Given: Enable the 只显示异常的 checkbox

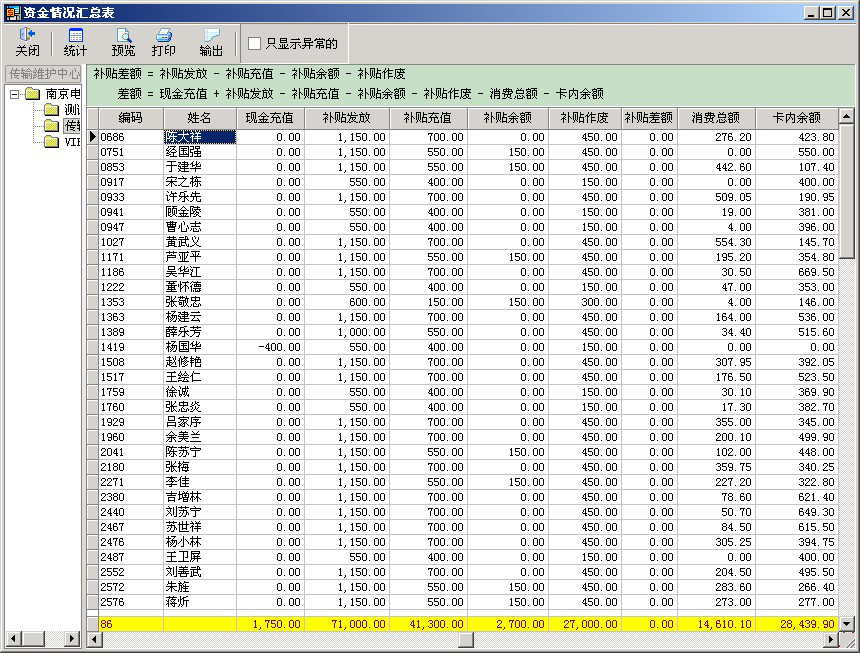Looking at the screenshot, I should pos(255,43).
